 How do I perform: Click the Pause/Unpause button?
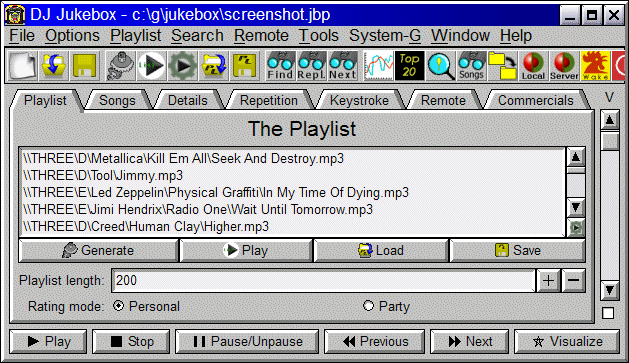coord(247,342)
